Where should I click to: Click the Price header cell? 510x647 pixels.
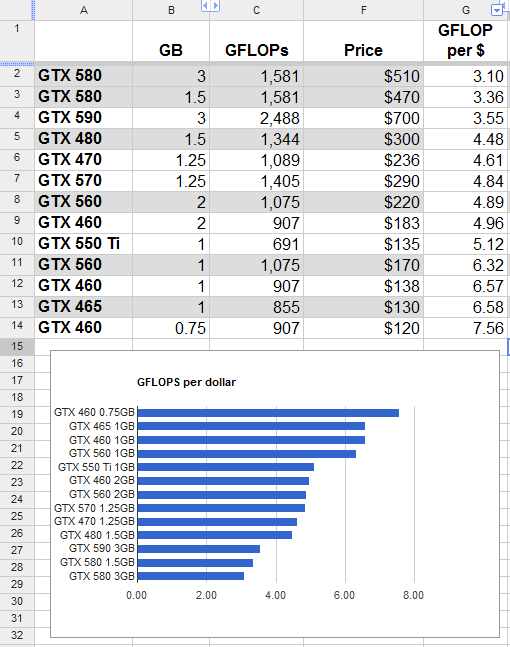click(364, 41)
